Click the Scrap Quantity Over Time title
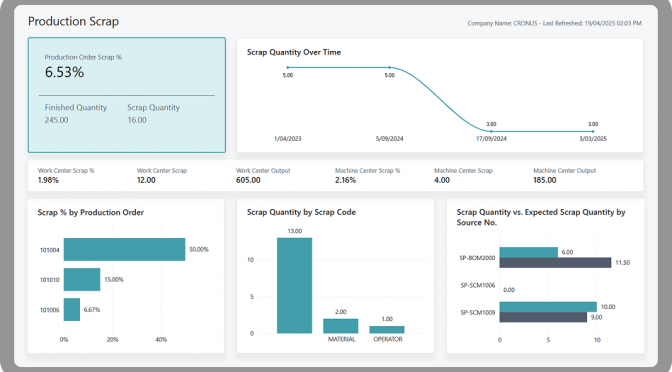672x372 pixels. click(x=294, y=52)
